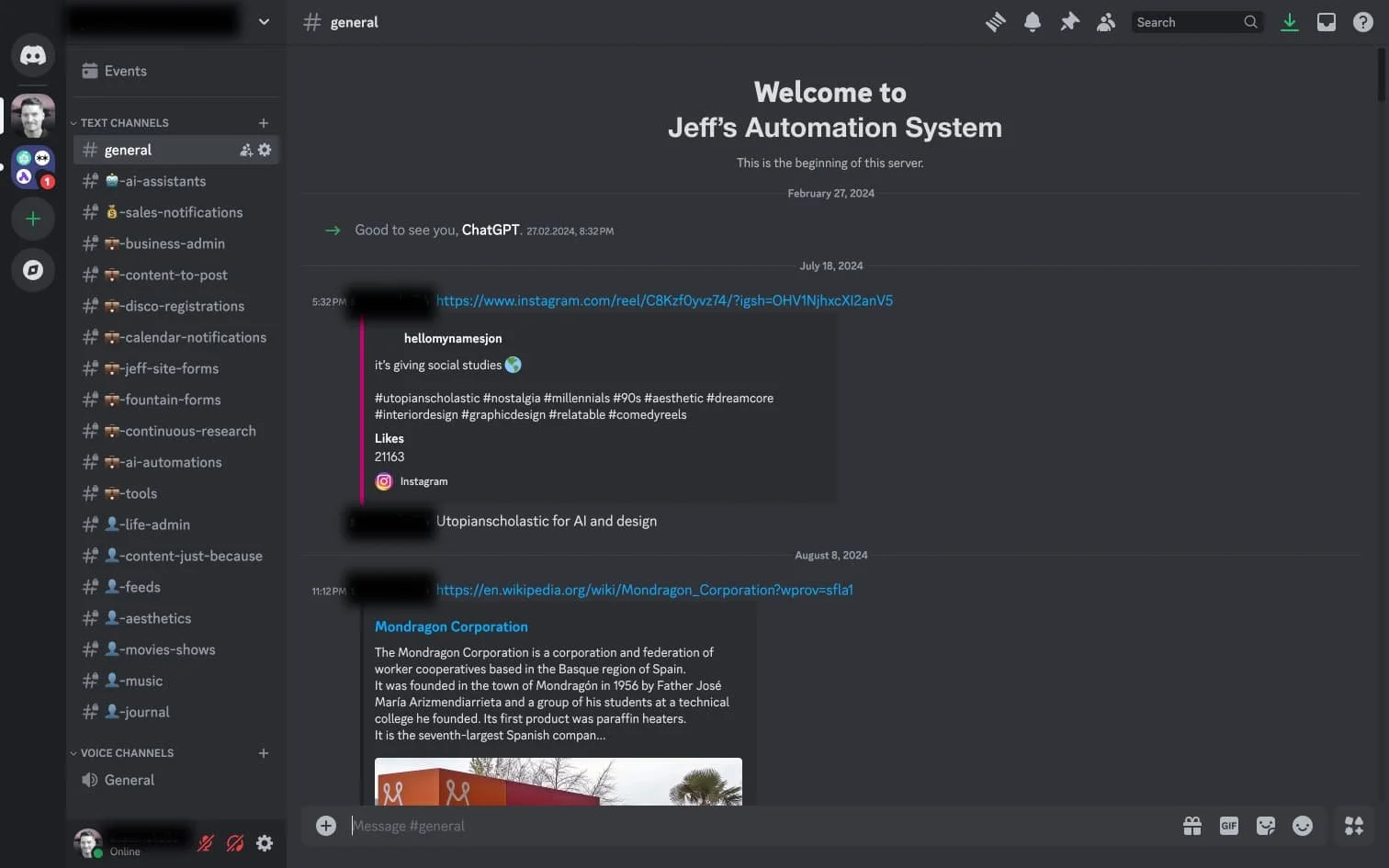Open the emoji picker smiley
Screen dimensions: 1389x868
[x=1303, y=826]
